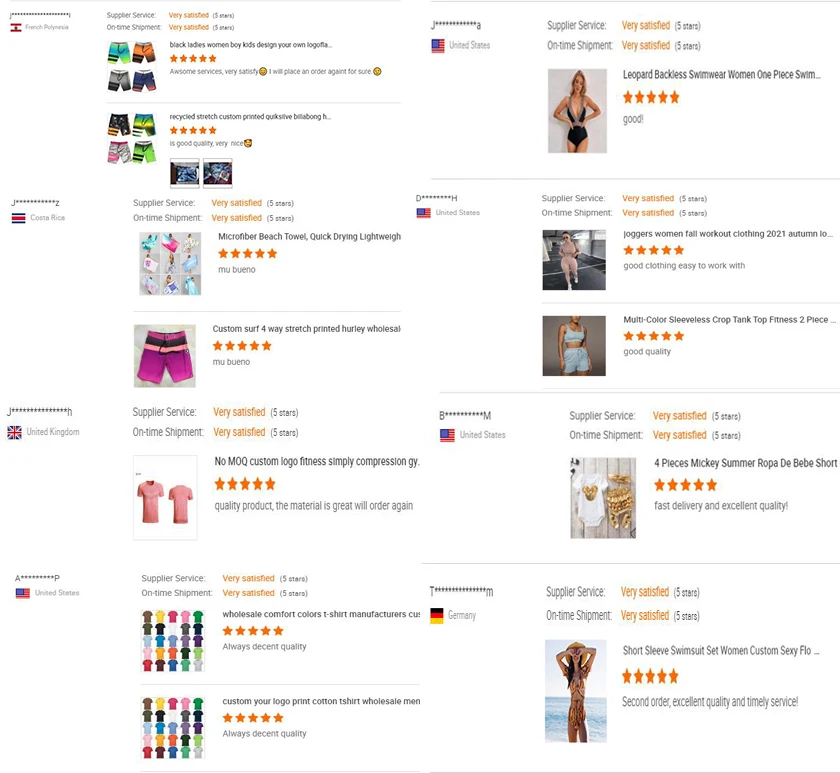Click star rating under Leopard Backless Swimwear

(651, 97)
